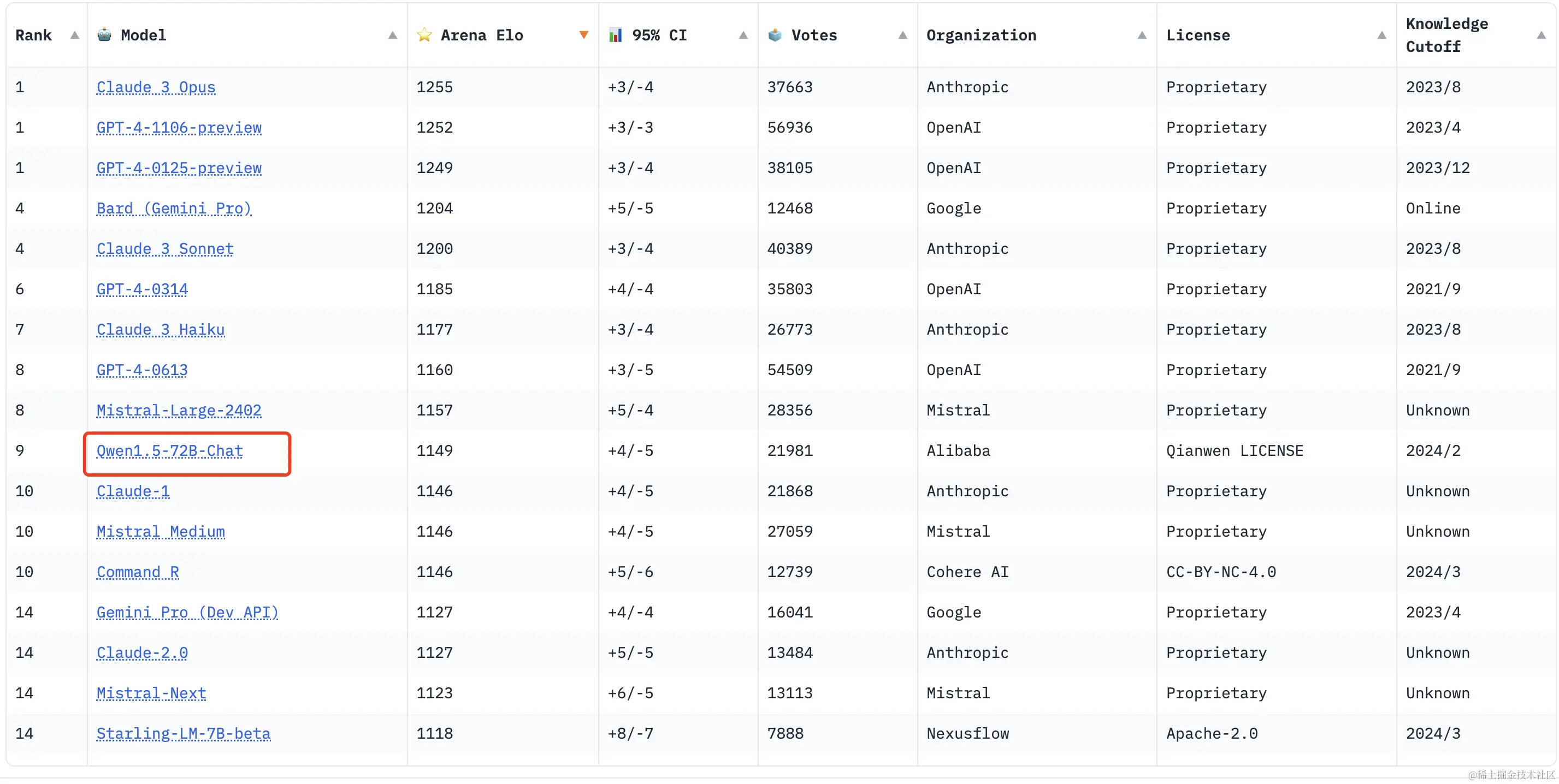Click the star icon beside Arena Elo
Image resolution: width=1559 pixels, height=784 pixels.
pos(424,34)
